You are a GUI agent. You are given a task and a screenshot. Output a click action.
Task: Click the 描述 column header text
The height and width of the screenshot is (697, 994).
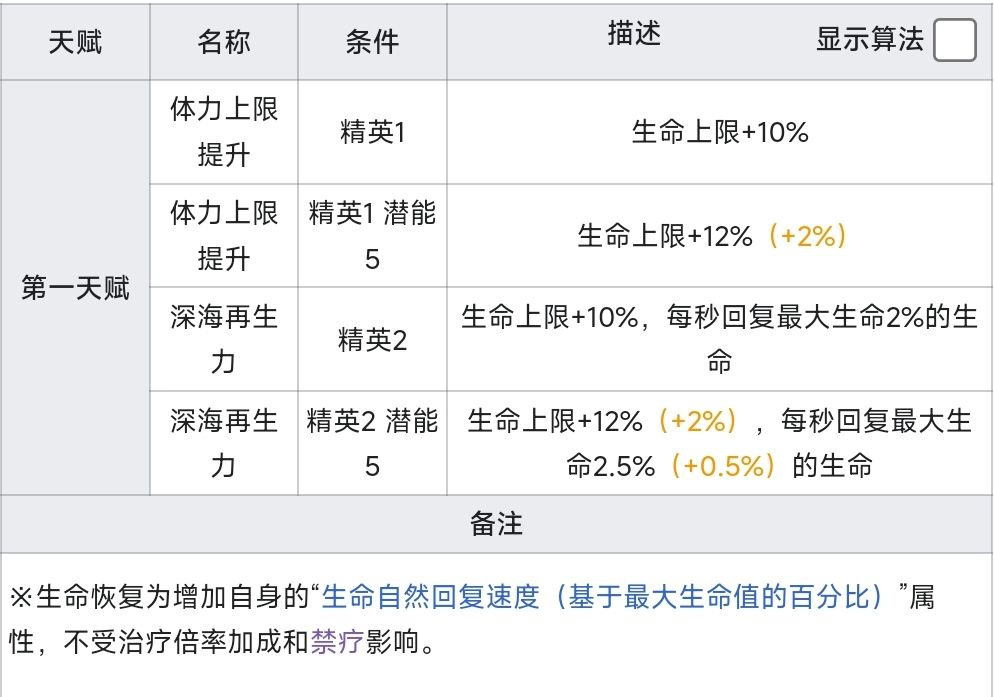point(634,35)
